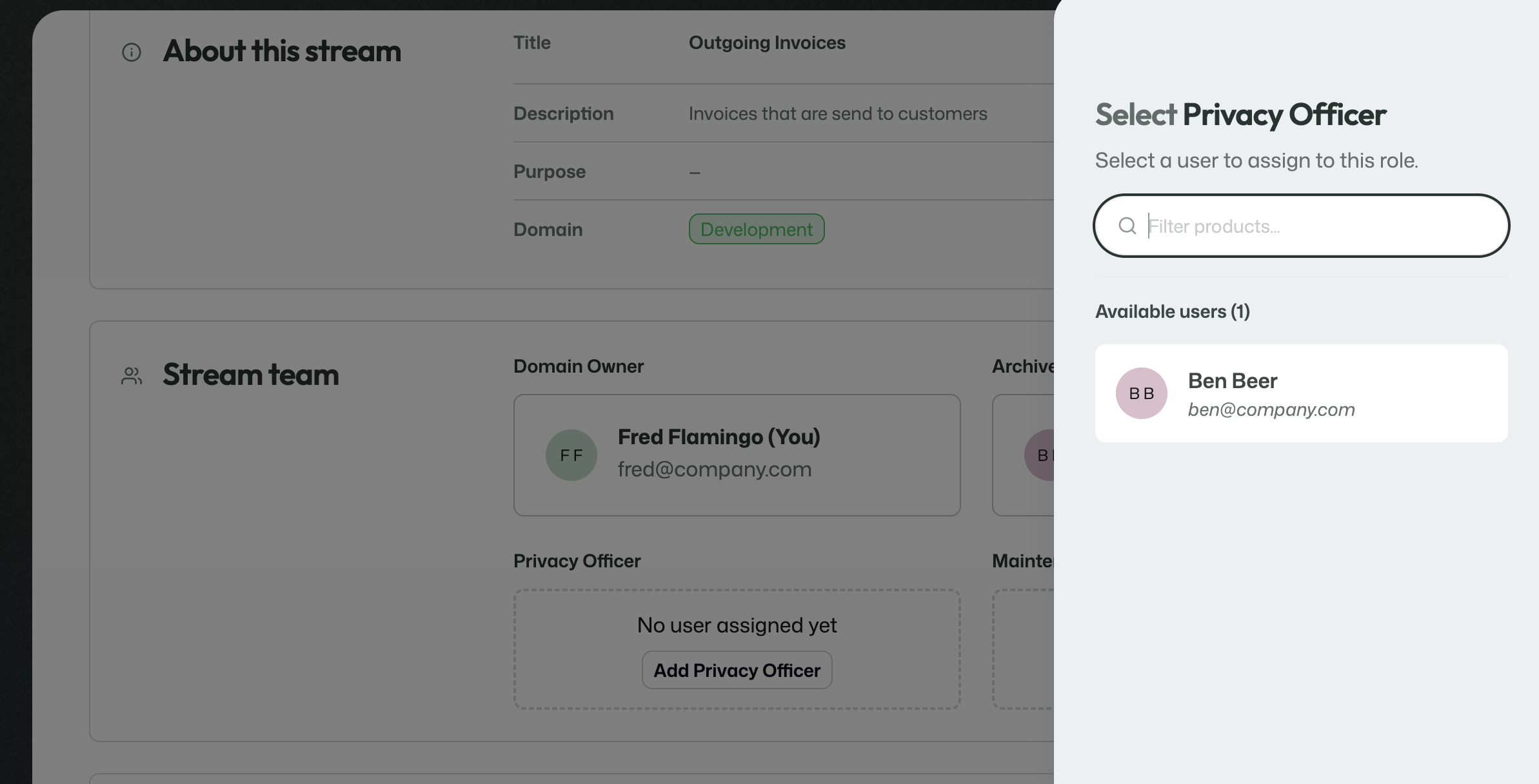The width and height of the screenshot is (1539, 784).
Task: Click the Development domain tag
Action: tap(757, 229)
